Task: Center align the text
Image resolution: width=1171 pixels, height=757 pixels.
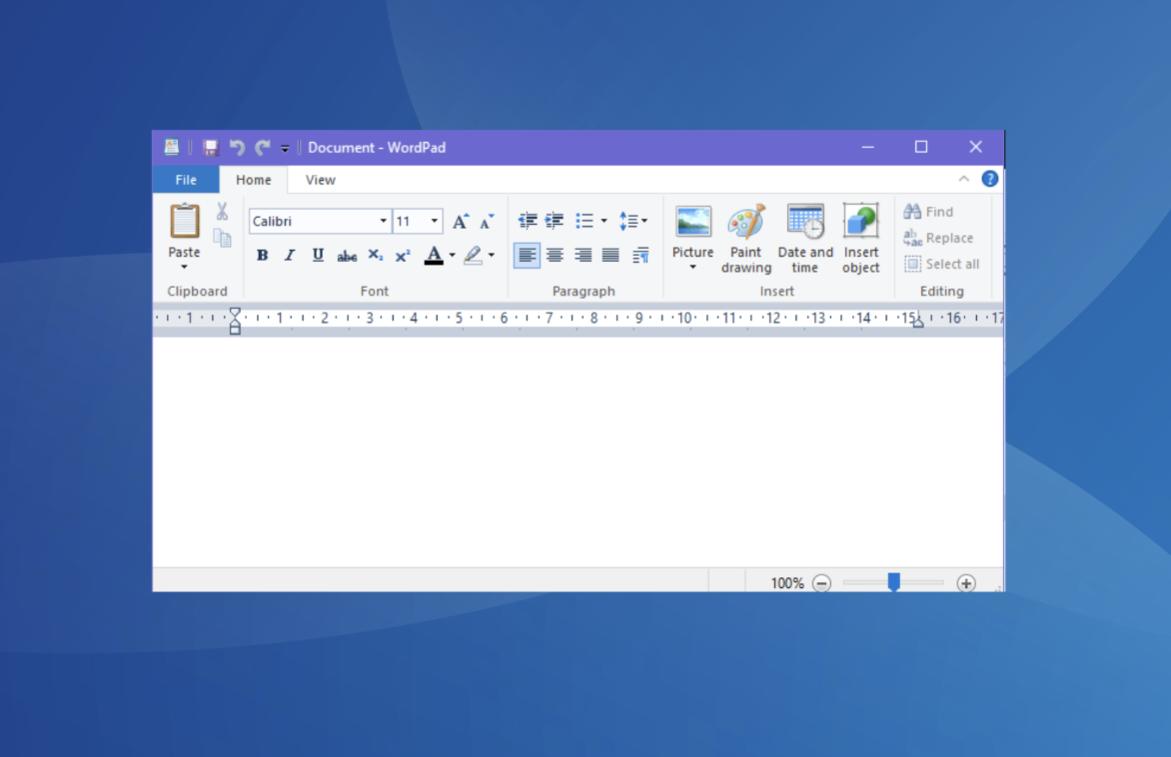Action: pyautogui.click(x=555, y=256)
